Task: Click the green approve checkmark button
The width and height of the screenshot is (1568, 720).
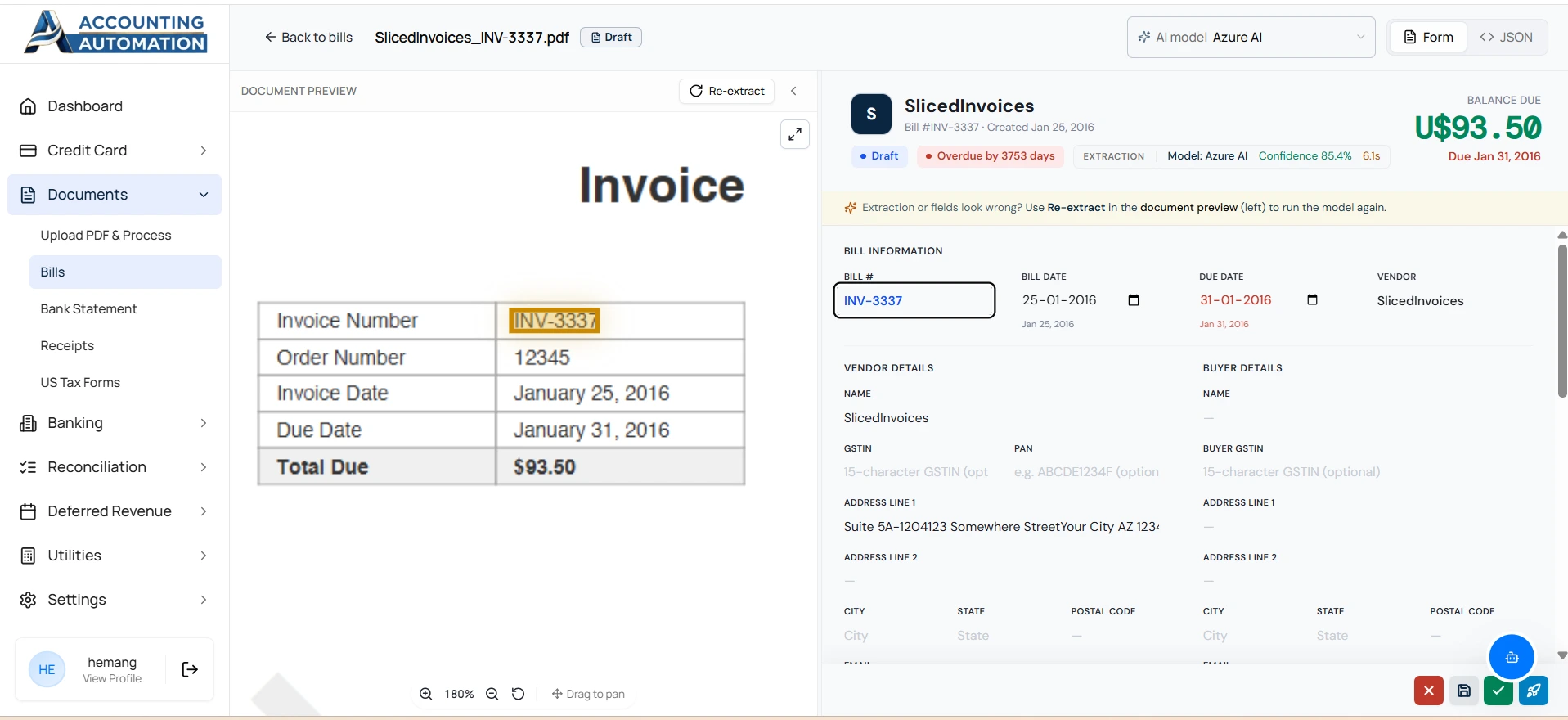Action: point(1498,691)
